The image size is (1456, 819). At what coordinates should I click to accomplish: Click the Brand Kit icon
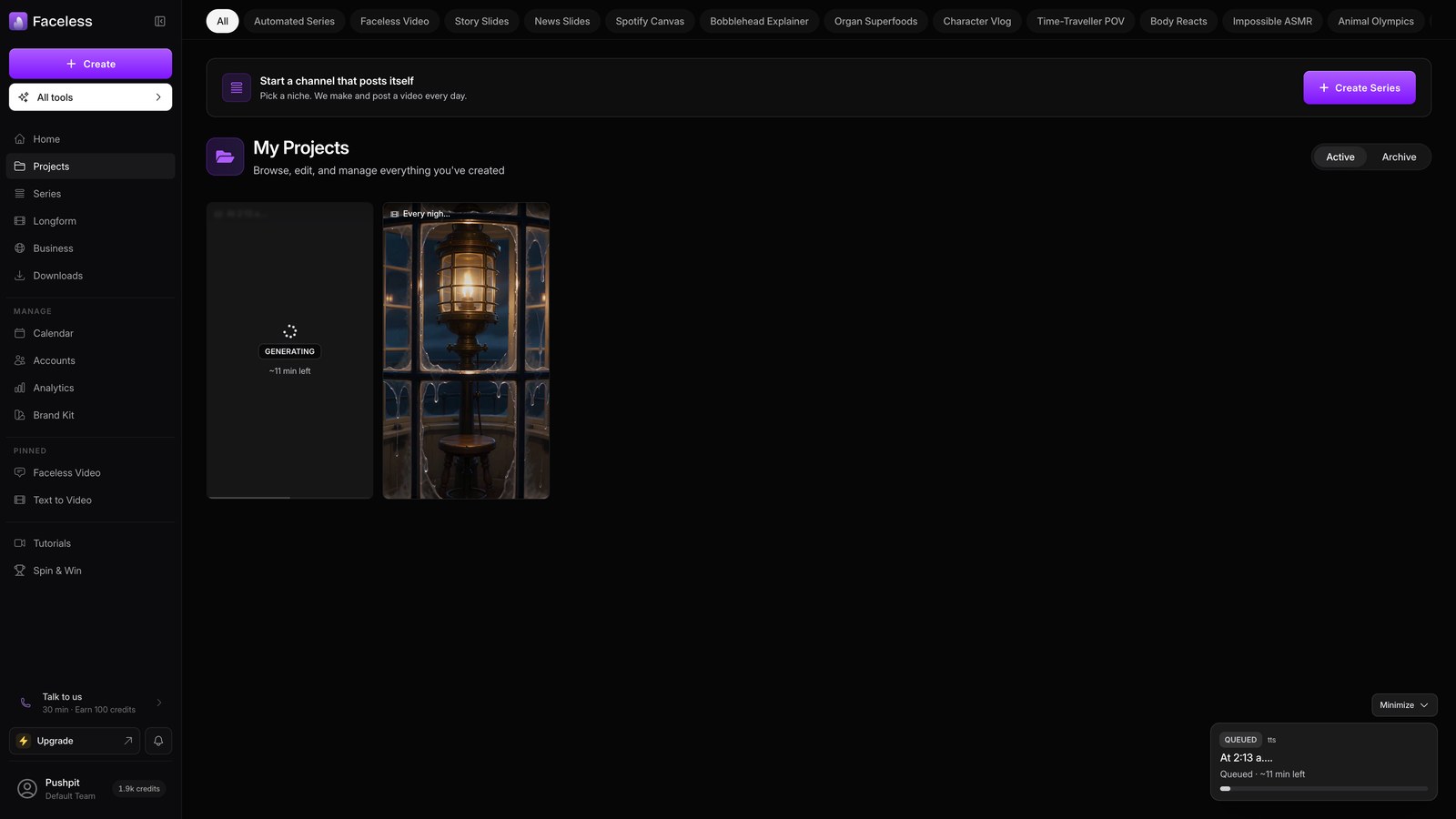click(20, 415)
